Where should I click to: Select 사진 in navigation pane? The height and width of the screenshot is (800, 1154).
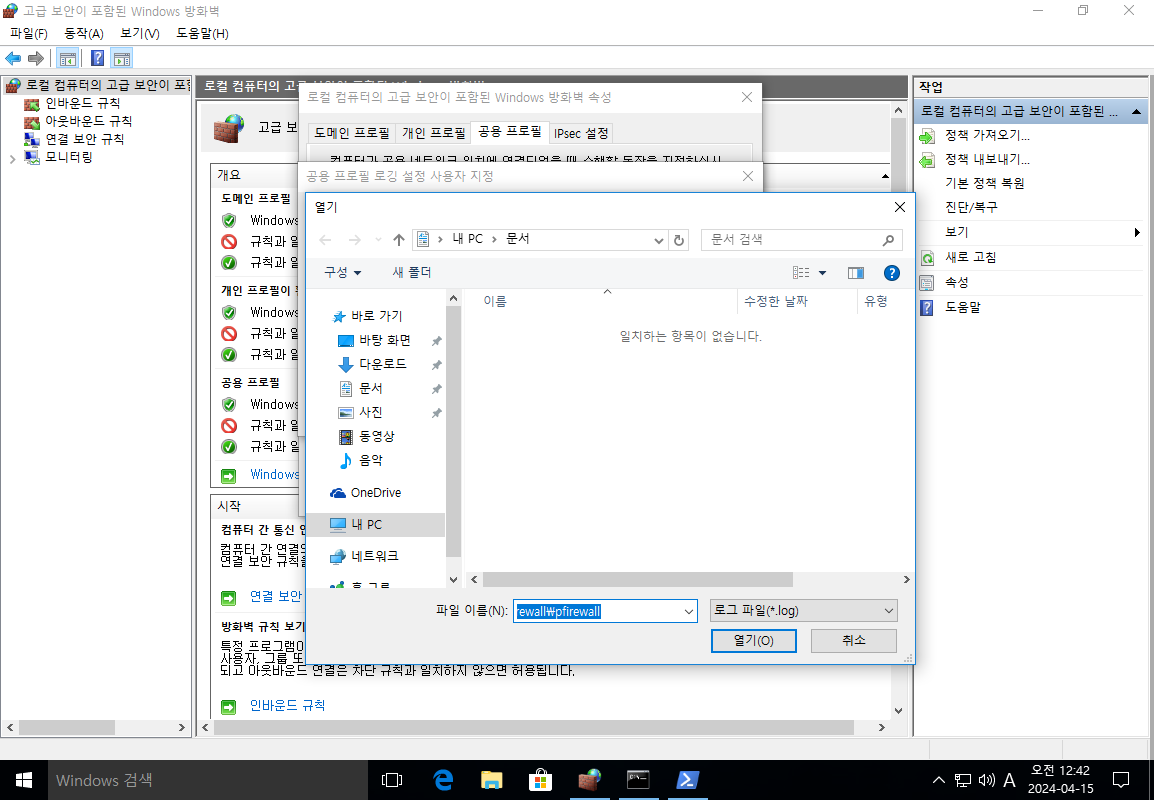tap(370, 412)
